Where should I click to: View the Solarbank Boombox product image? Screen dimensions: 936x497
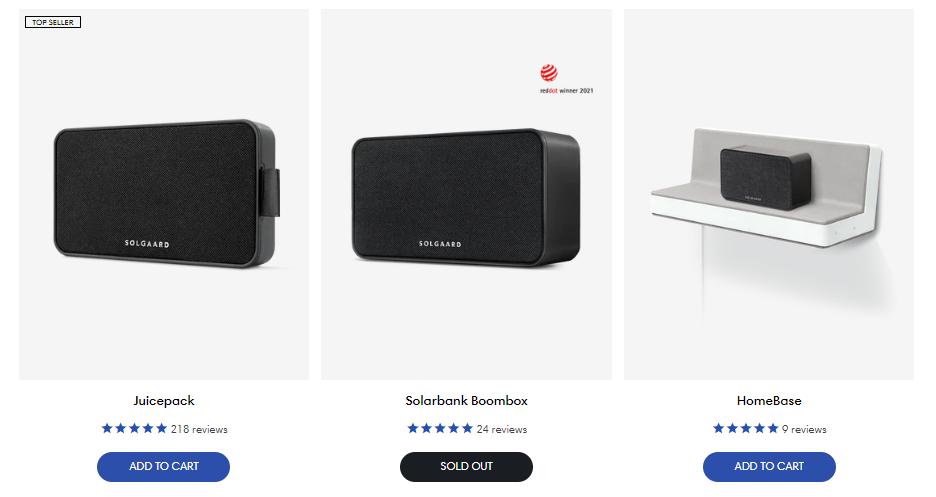coord(466,194)
